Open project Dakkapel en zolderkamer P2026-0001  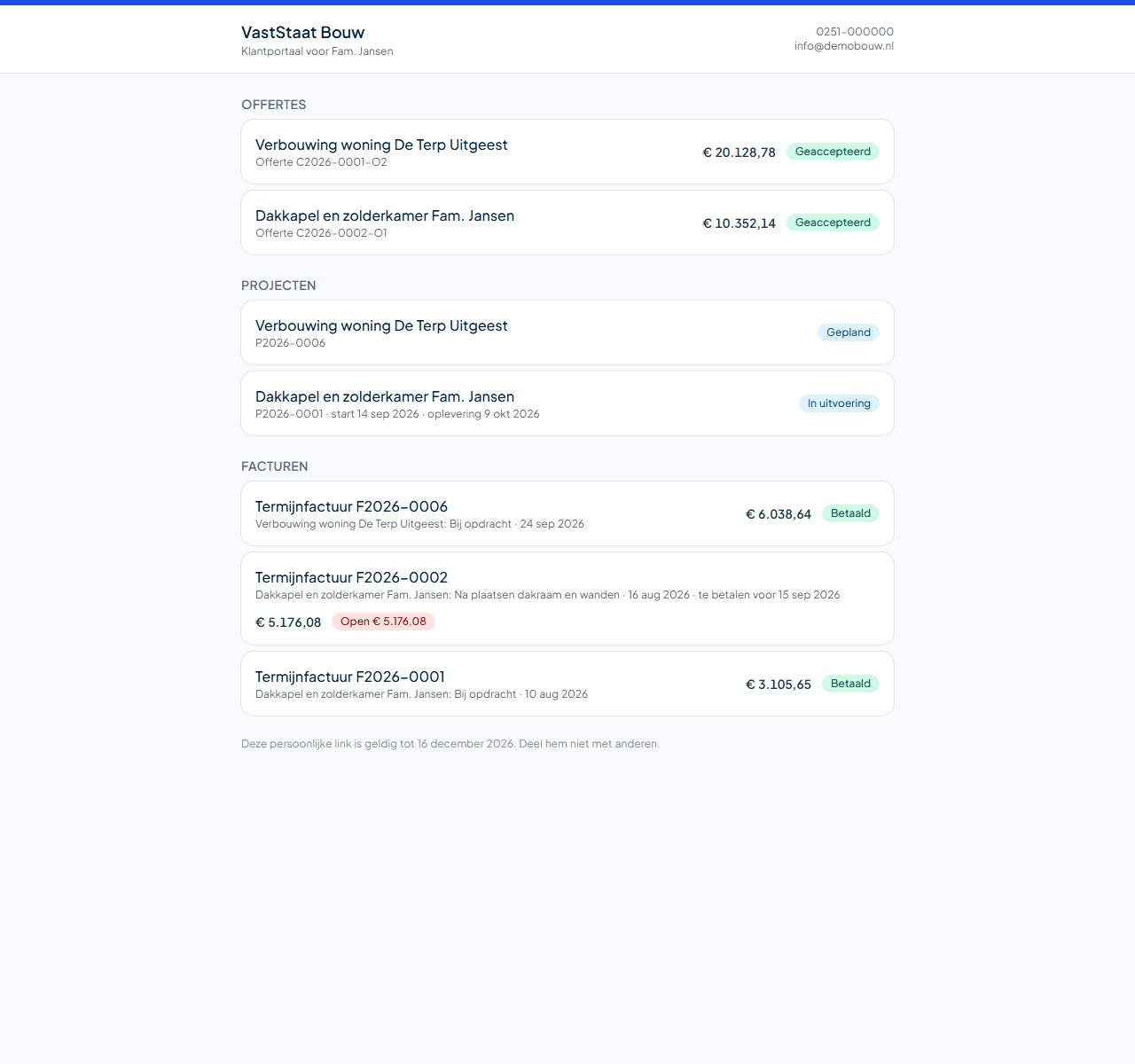pyautogui.click(x=567, y=403)
